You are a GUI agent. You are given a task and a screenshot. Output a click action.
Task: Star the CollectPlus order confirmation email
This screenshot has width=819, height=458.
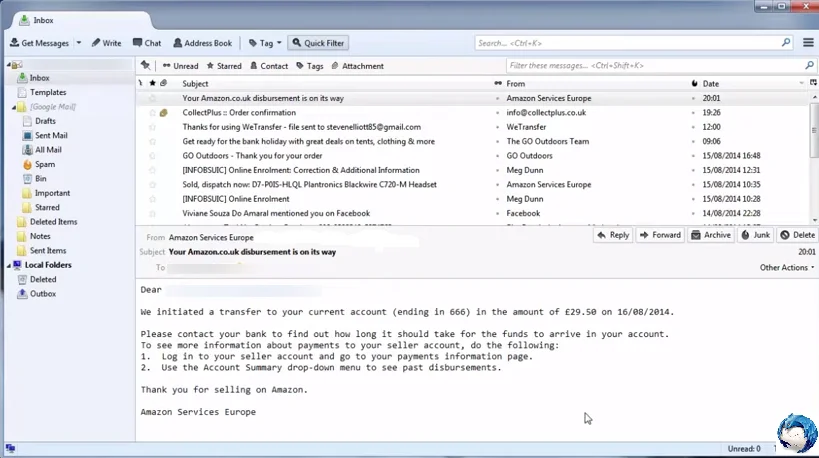[153, 113]
